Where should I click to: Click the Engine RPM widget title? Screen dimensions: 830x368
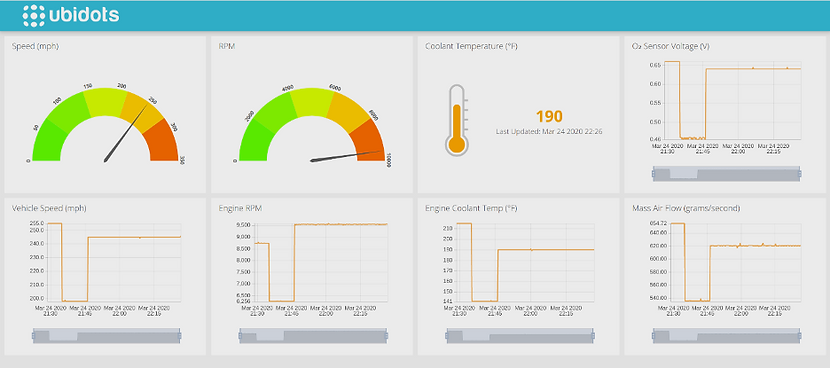pos(240,208)
